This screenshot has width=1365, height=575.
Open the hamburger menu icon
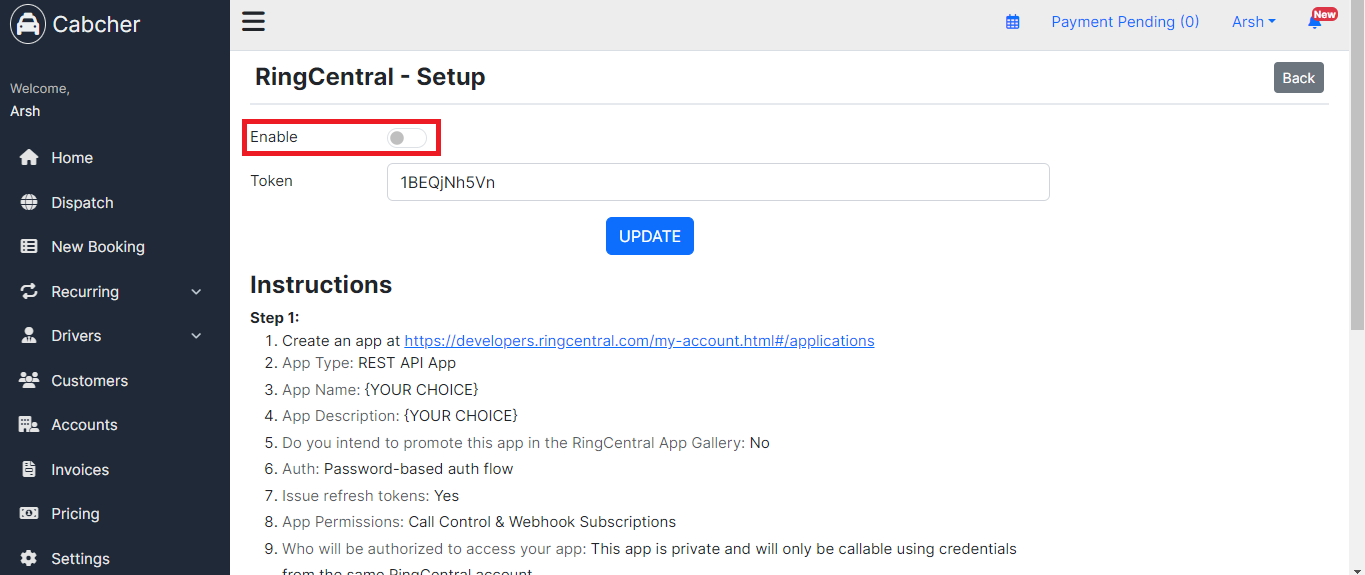253,22
